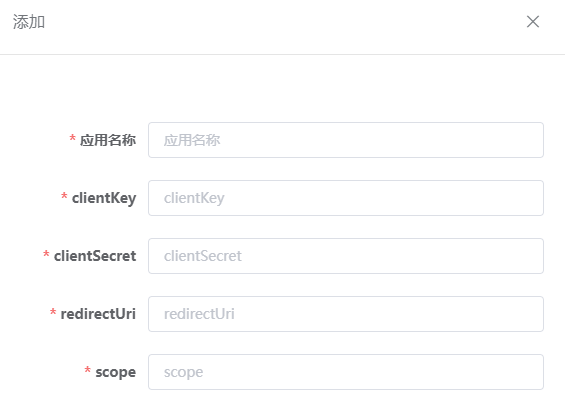The height and width of the screenshot is (412, 565).
Task: Click the gray clientSecret placeholder text
Action: (203, 256)
